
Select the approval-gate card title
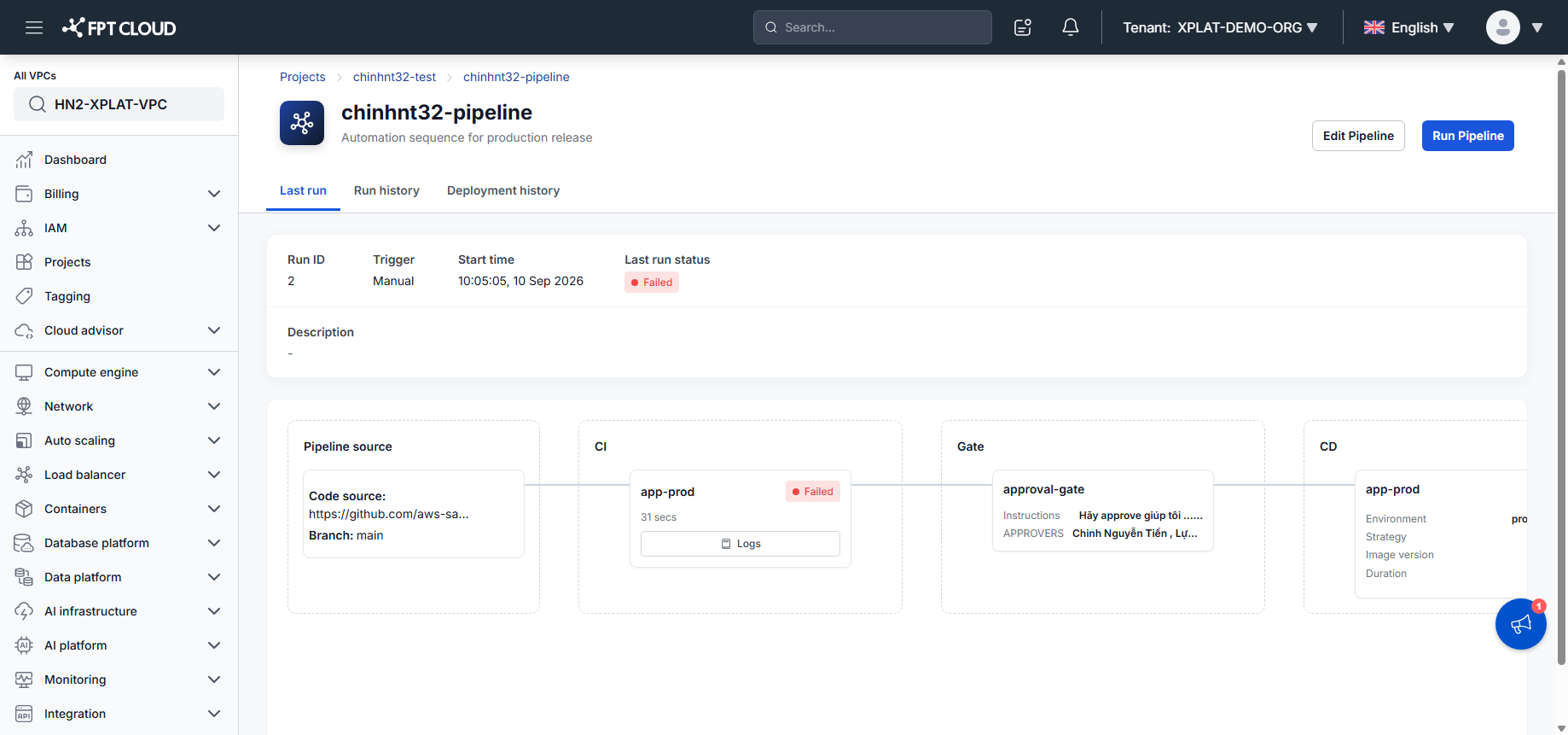tap(1043, 489)
